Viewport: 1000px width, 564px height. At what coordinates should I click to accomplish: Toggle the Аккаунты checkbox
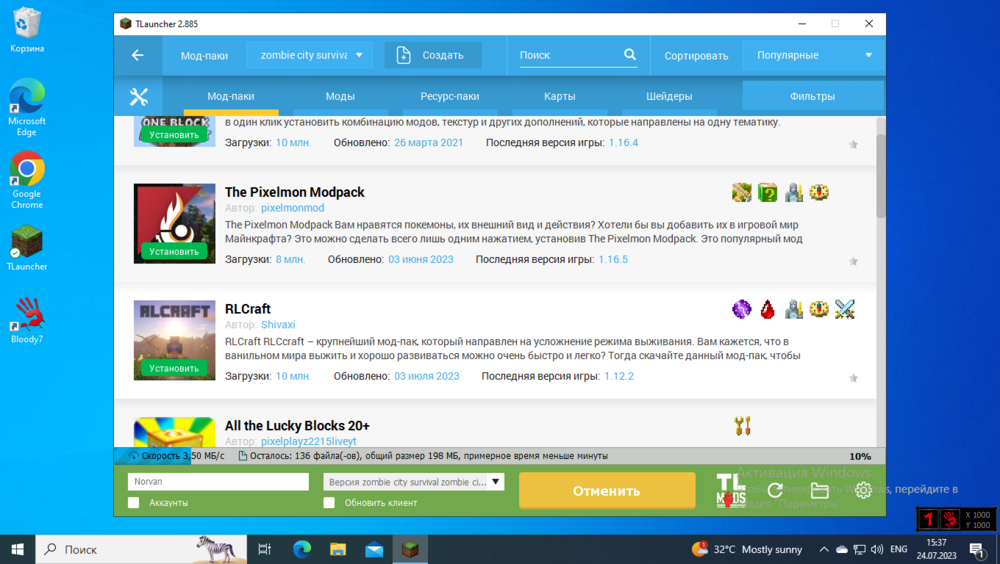click(133, 503)
